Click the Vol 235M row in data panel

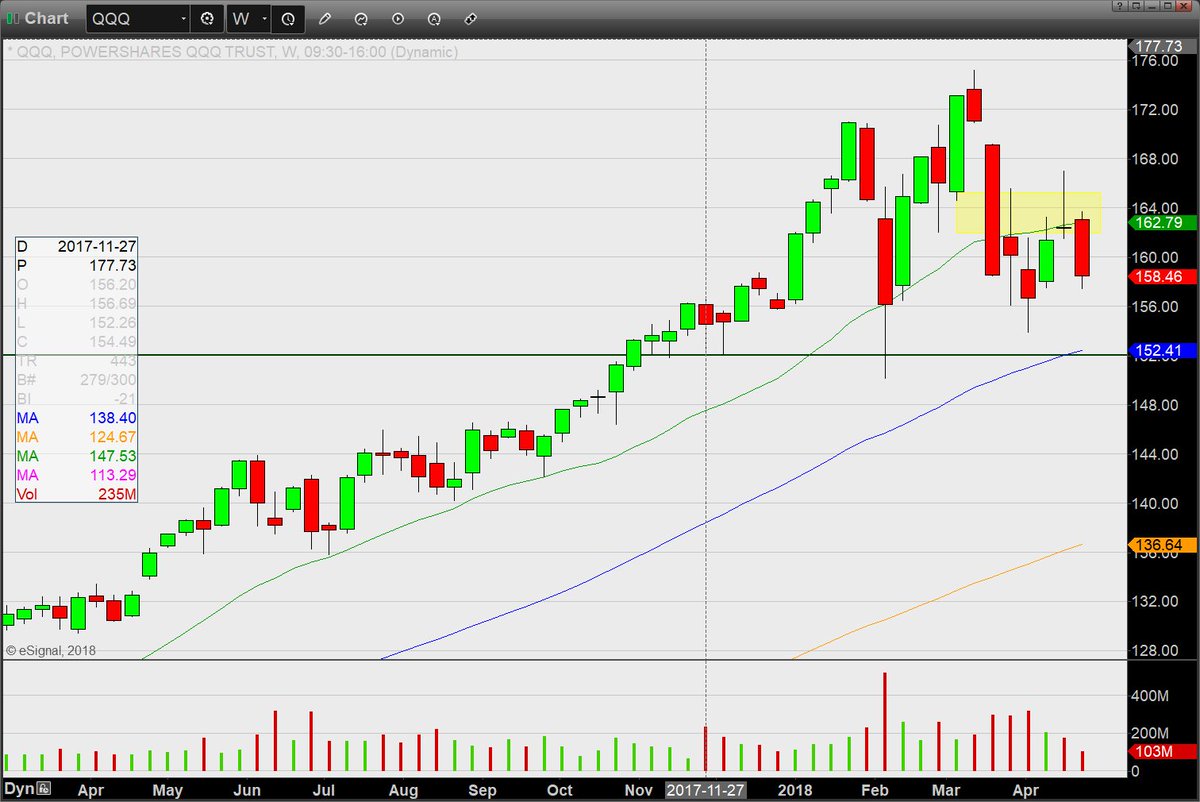coord(76,494)
